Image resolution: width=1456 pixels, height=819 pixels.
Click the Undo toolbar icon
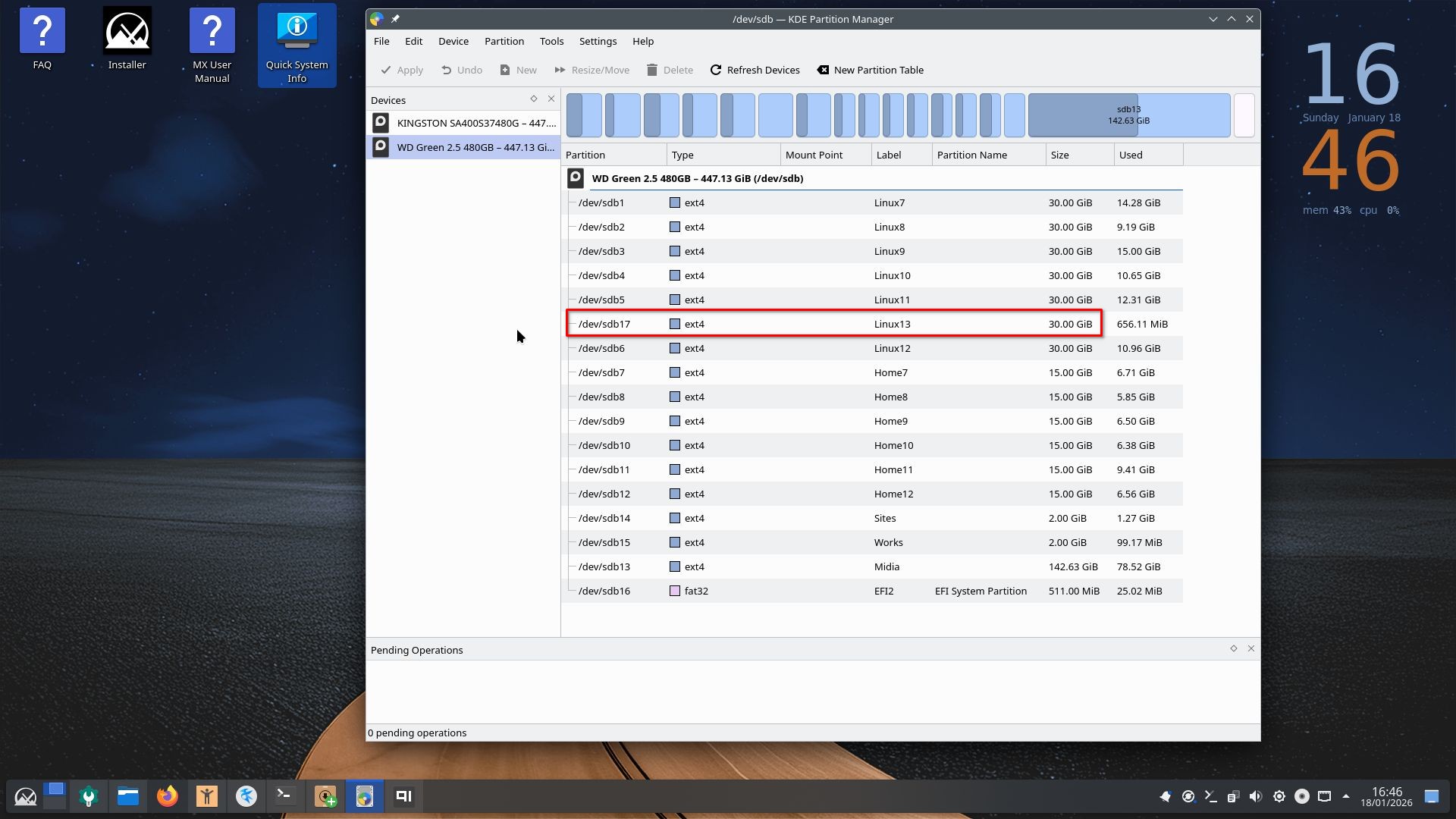coord(447,70)
